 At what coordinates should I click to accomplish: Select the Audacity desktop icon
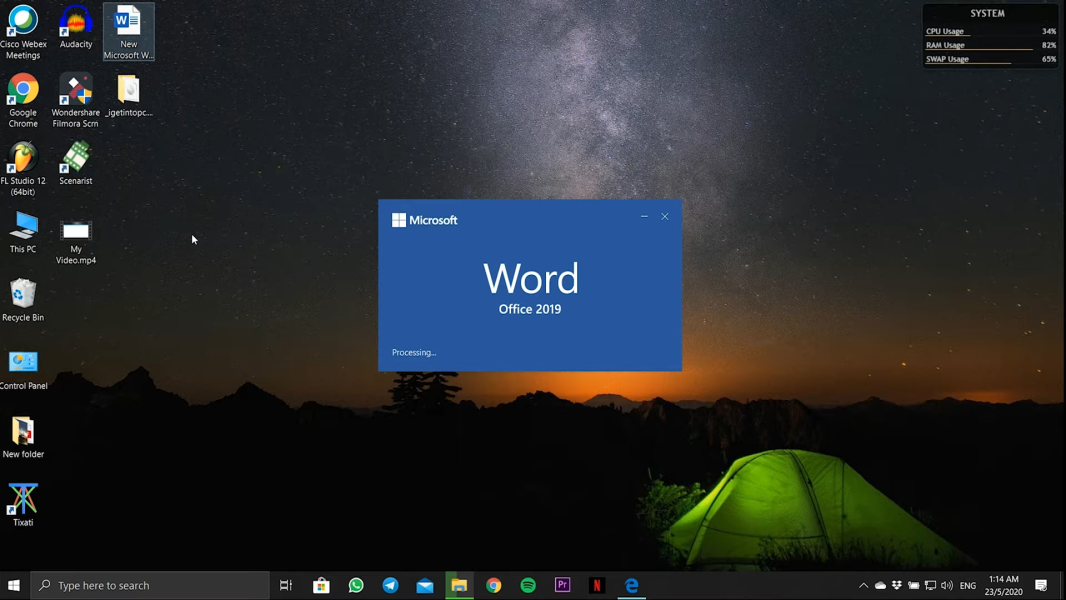coord(75,27)
